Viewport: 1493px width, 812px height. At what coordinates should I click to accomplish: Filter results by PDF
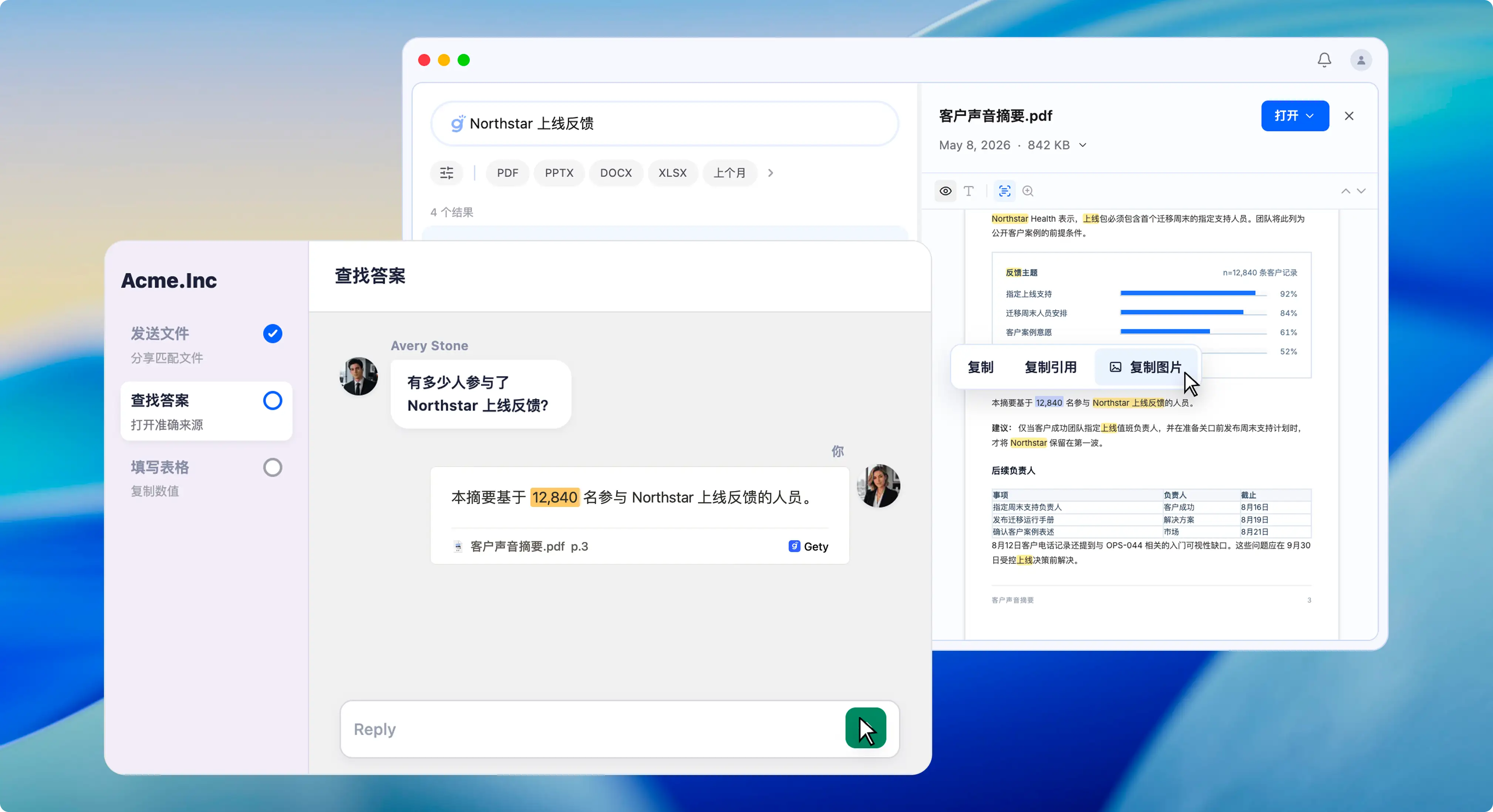[507, 173]
